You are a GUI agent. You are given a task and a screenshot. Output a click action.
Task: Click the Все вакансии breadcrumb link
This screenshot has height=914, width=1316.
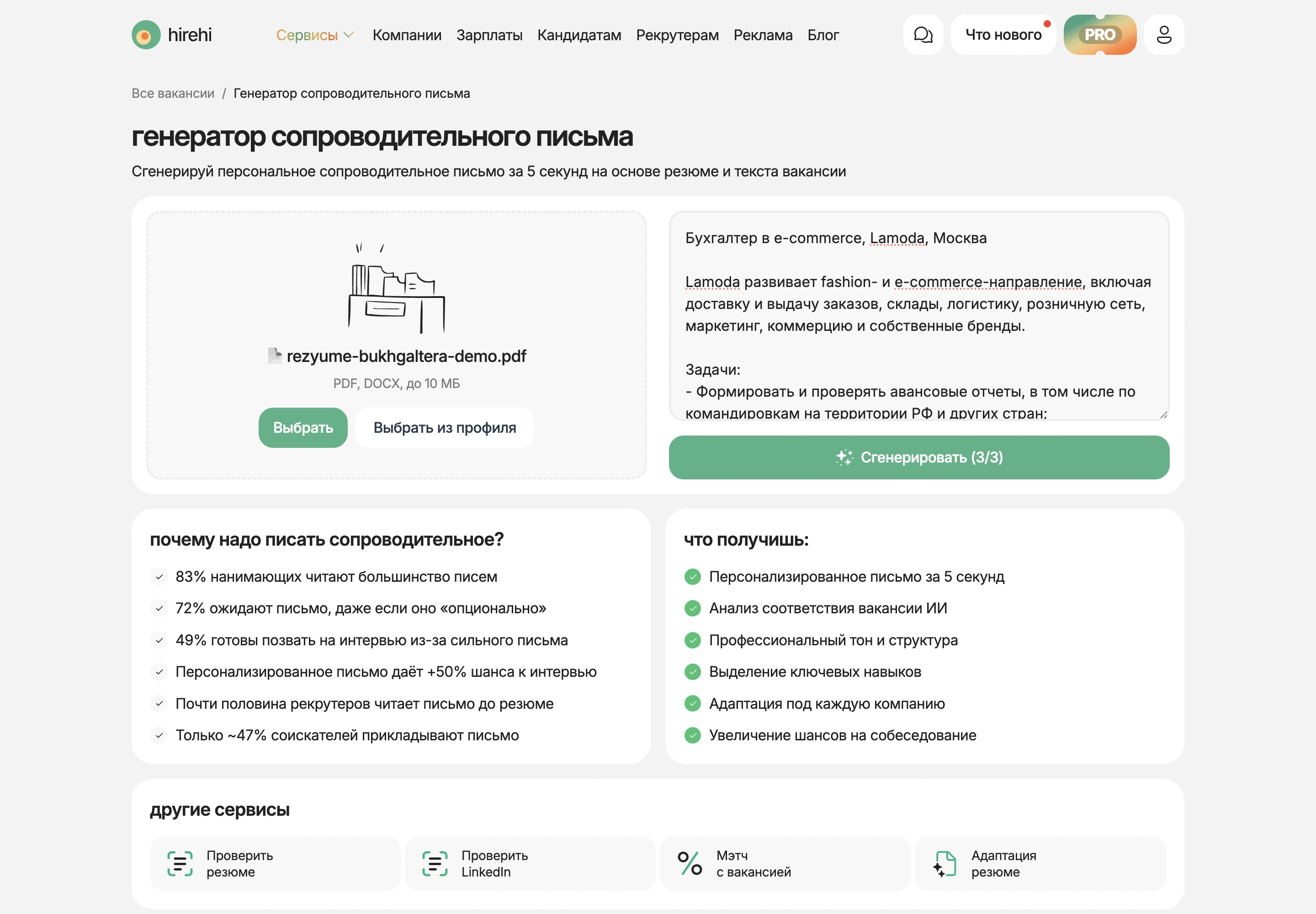coord(173,93)
